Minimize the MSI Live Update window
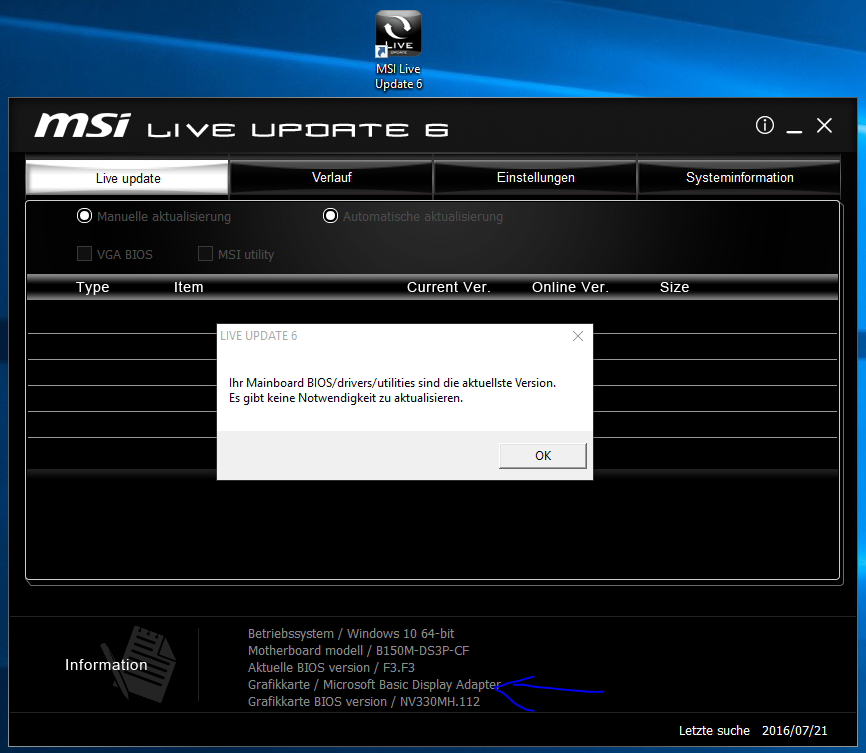The height and width of the screenshot is (753, 866). click(794, 131)
